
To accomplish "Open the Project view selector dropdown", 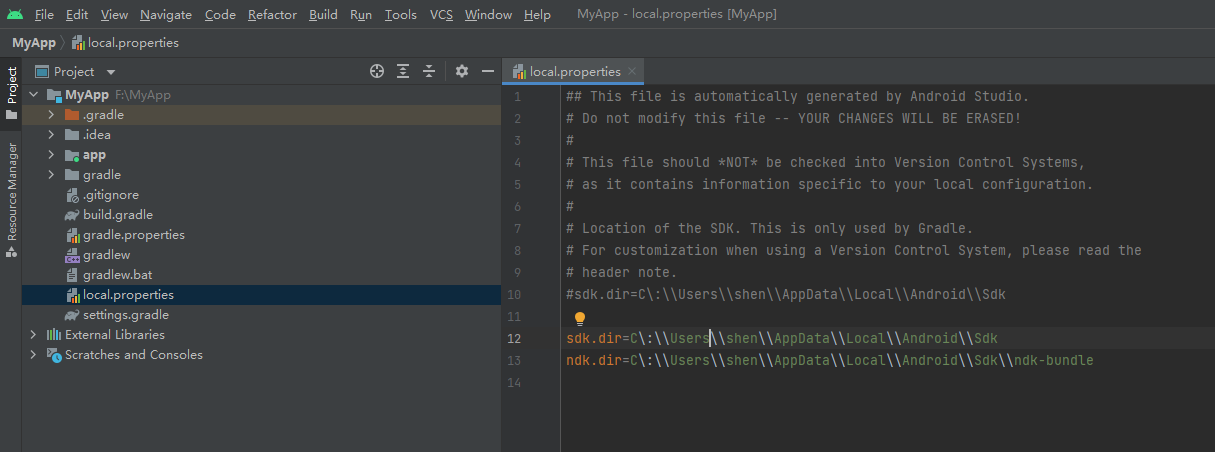I will point(76,72).
